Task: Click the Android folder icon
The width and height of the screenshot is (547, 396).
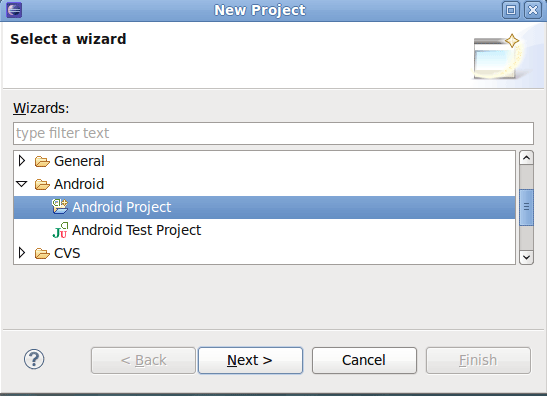Action: [x=42, y=185]
